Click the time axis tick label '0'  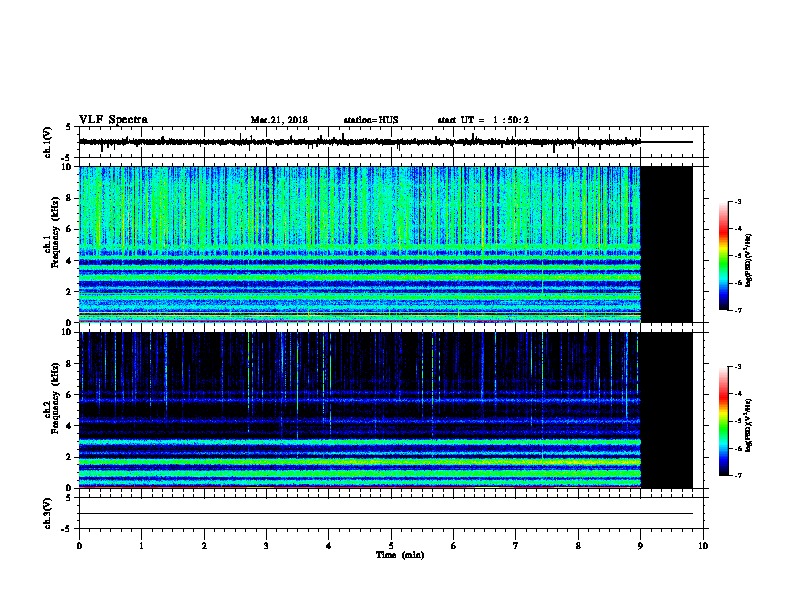(x=79, y=546)
